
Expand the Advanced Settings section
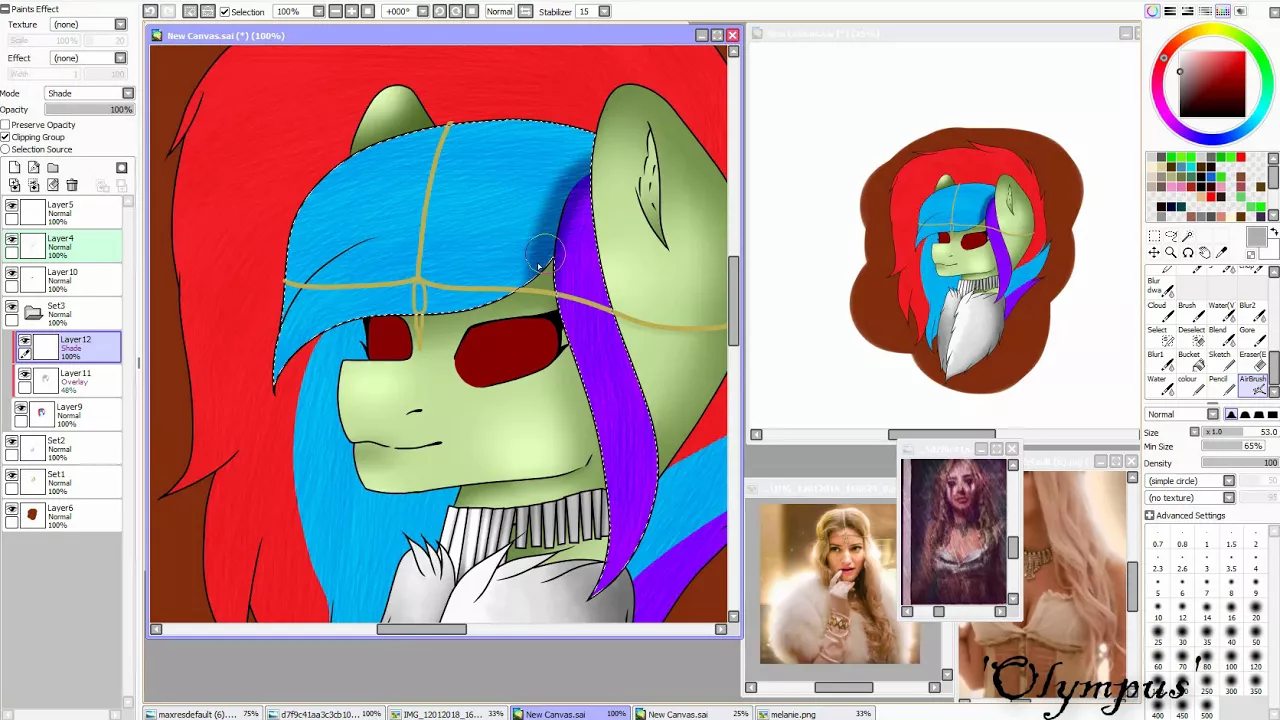point(1150,516)
